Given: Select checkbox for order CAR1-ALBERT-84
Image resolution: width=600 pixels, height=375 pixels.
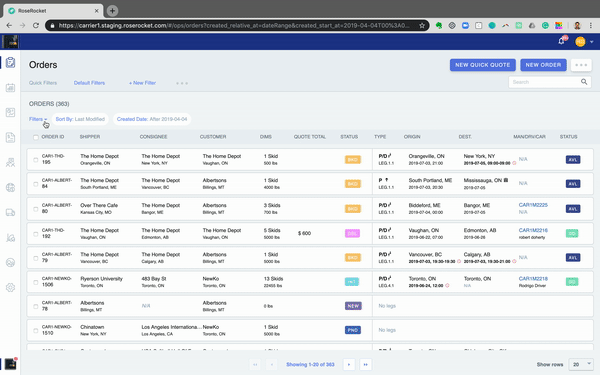Looking at the screenshot, I should coord(36,184).
